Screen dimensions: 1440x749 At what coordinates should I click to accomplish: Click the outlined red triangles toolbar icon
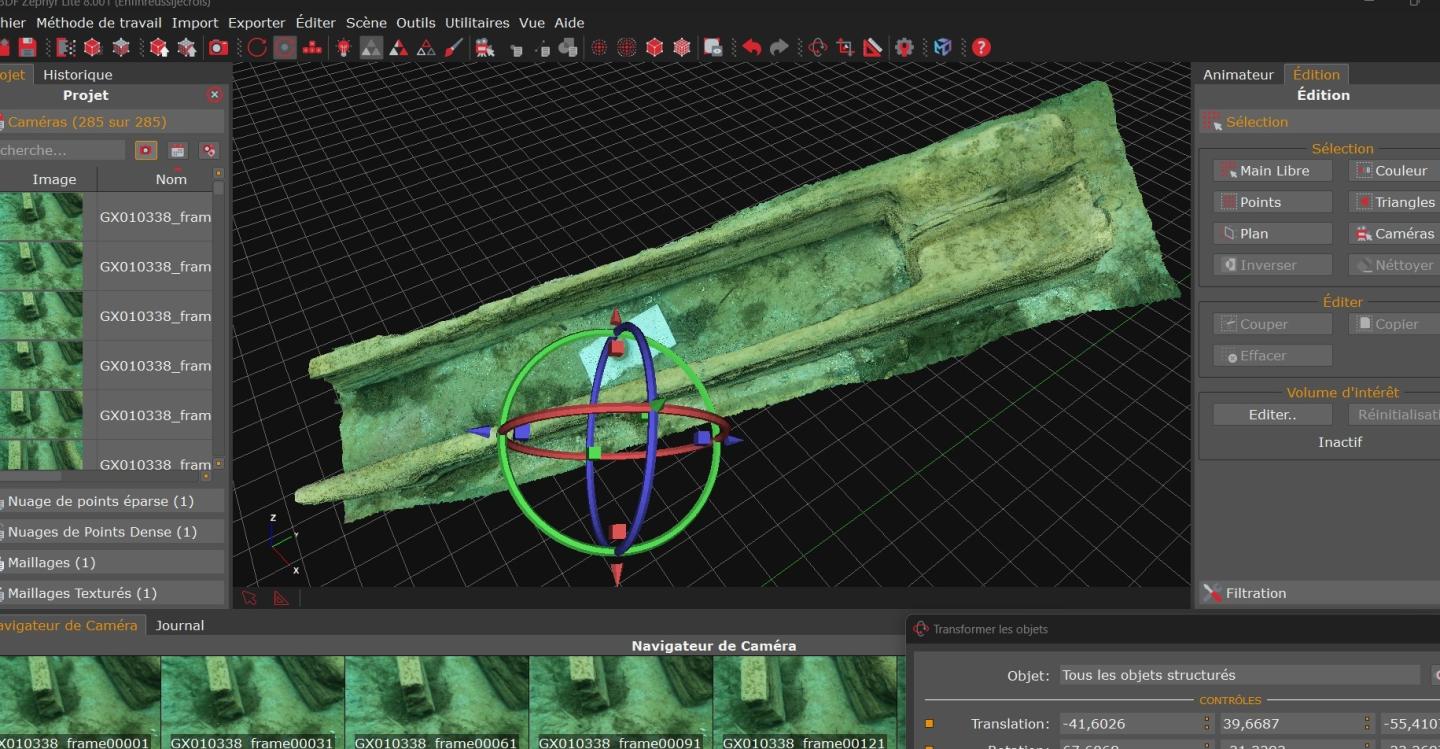point(426,47)
